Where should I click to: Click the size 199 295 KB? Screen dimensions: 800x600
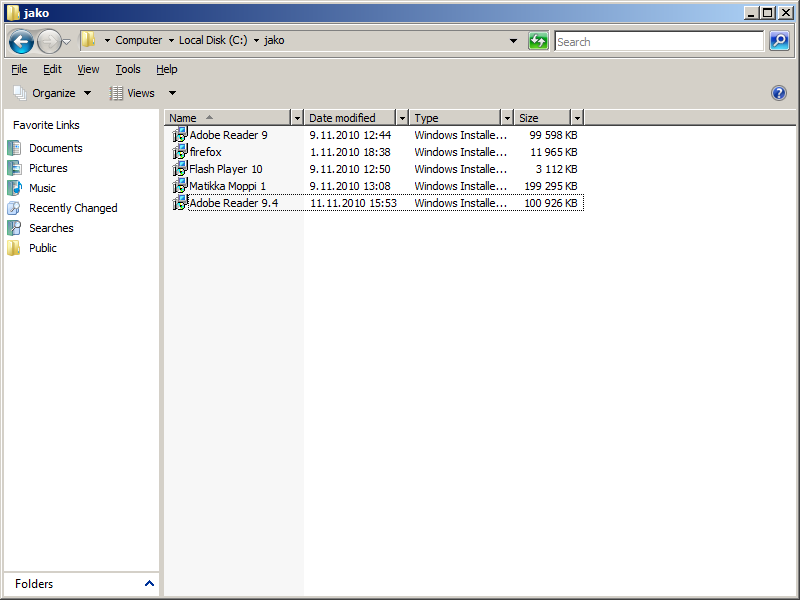(x=551, y=186)
